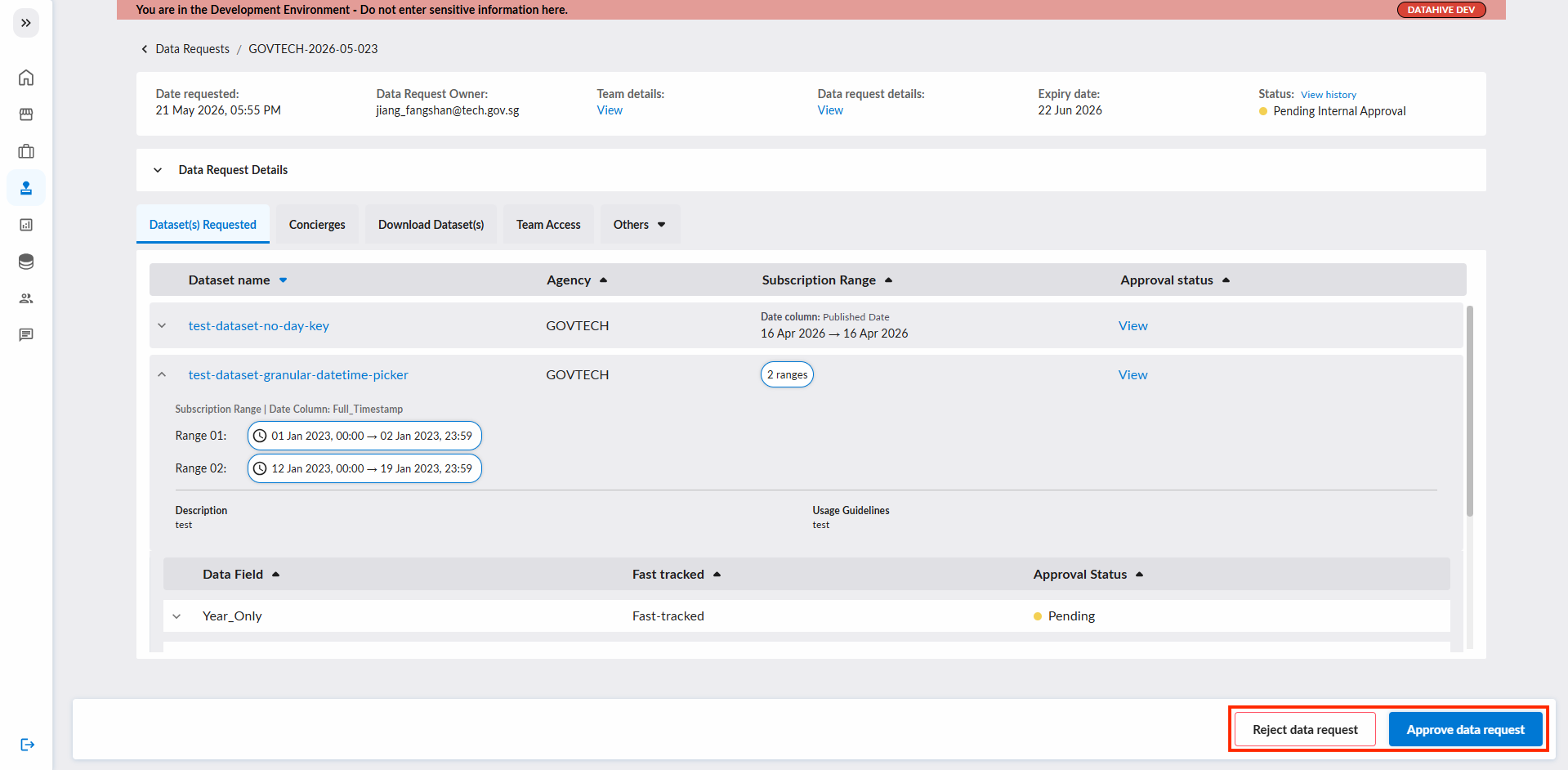Sort by field Approval Status arrow
This screenshot has height=770, width=1568.
1140,575
